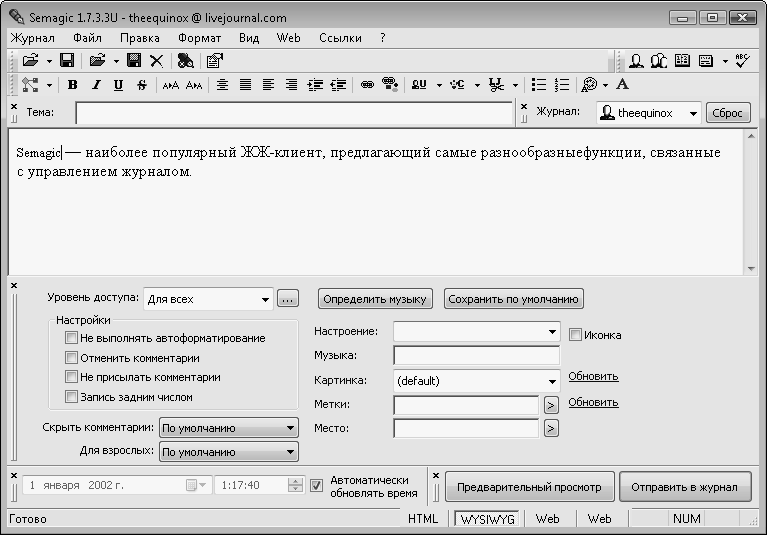Justify the text
The image size is (767, 535).
pyautogui.click(x=245, y=85)
